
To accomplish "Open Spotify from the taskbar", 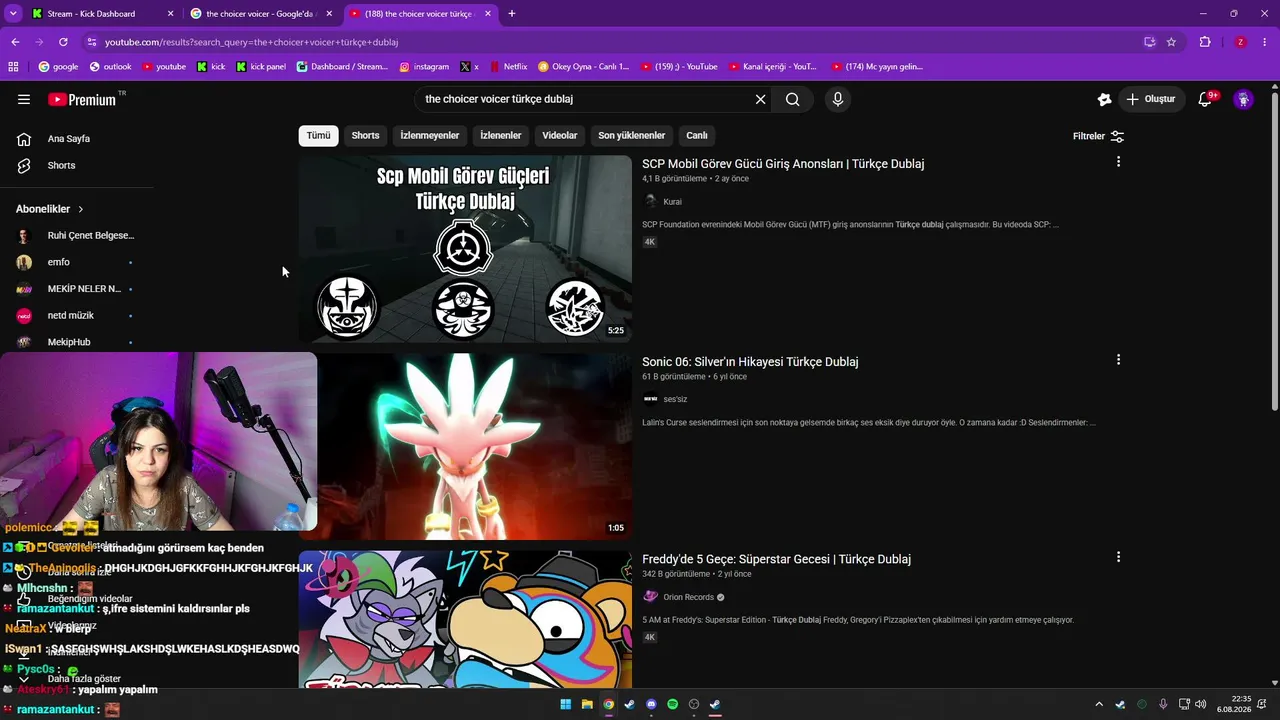I will 672,704.
